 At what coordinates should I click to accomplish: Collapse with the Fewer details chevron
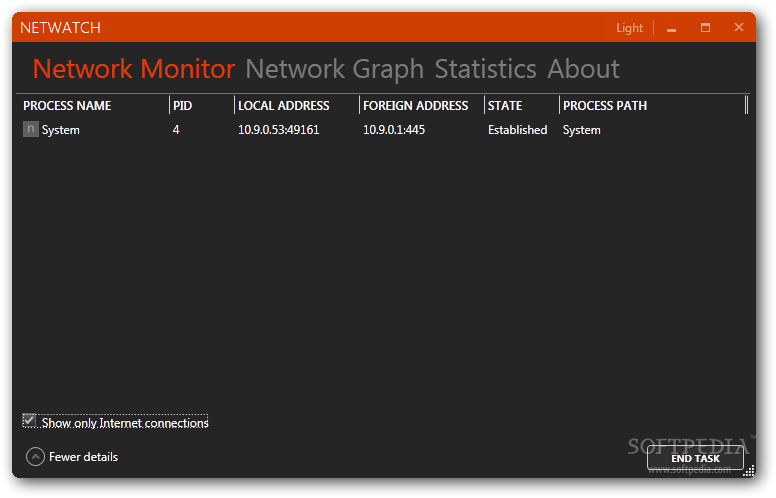pyautogui.click(x=35, y=457)
